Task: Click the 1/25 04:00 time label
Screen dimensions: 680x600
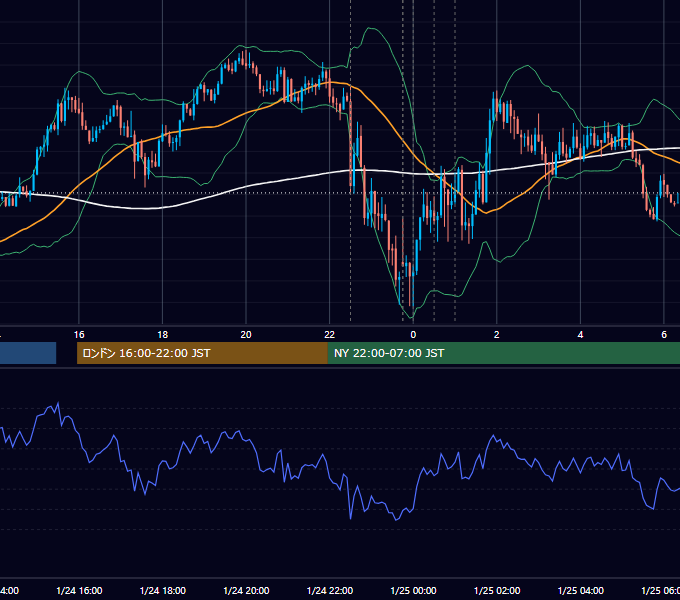Action: pos(581,590)
